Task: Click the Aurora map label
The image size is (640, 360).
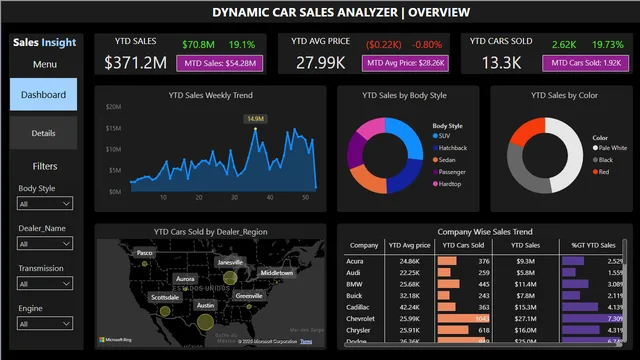Action: click(x=185, y=279)
